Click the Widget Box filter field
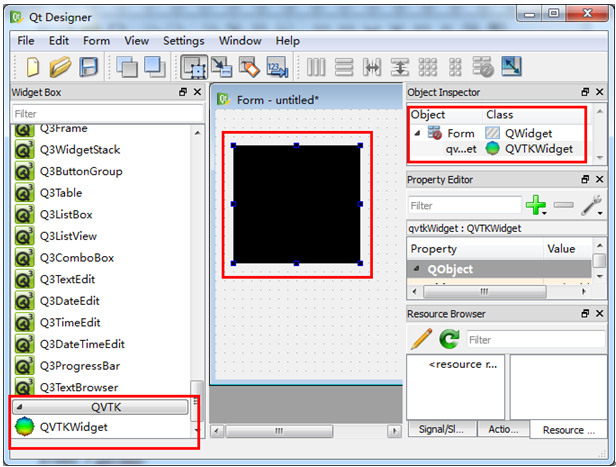 (x=108, y=114)
